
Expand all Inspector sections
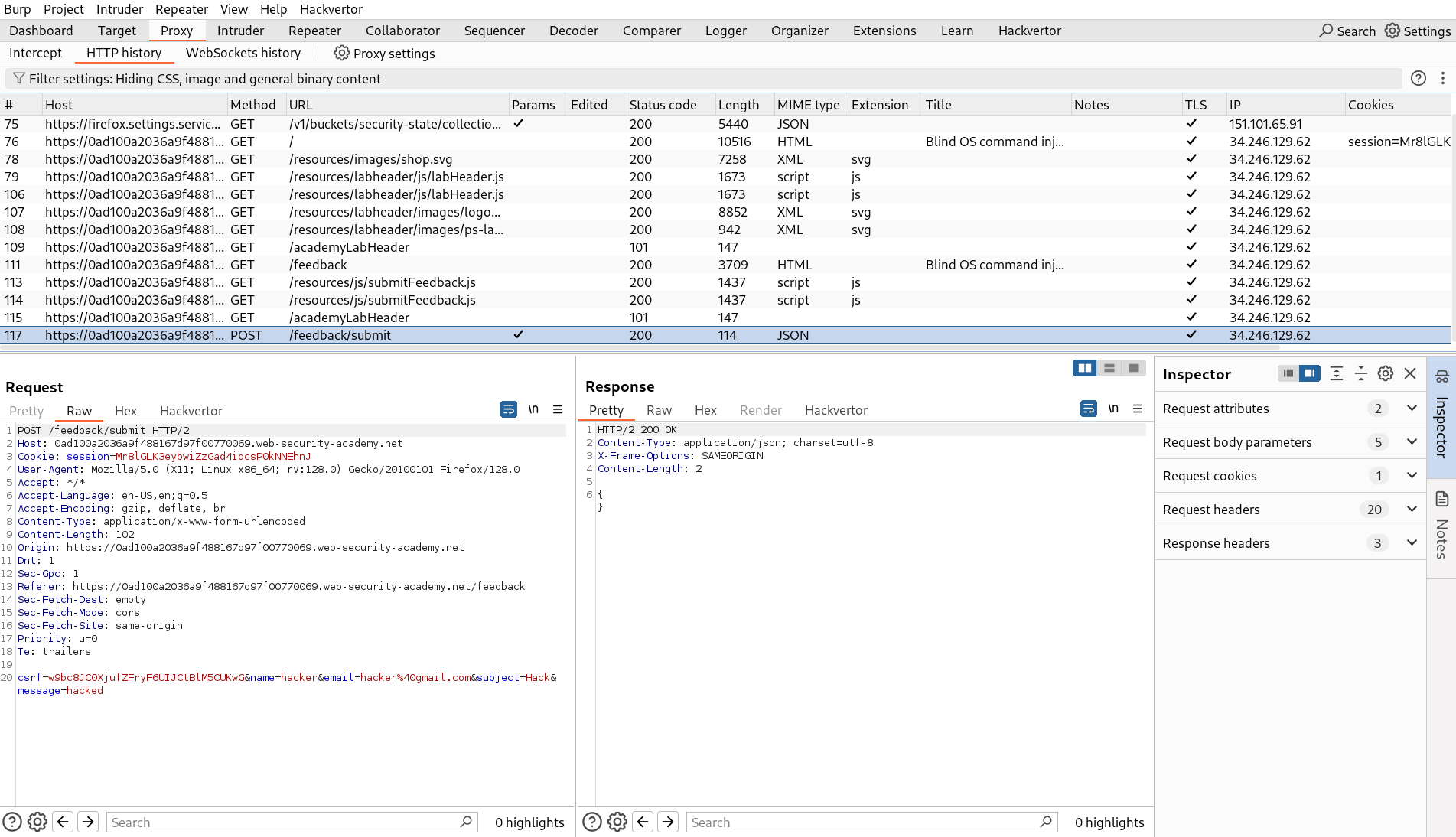[1337, 373]
